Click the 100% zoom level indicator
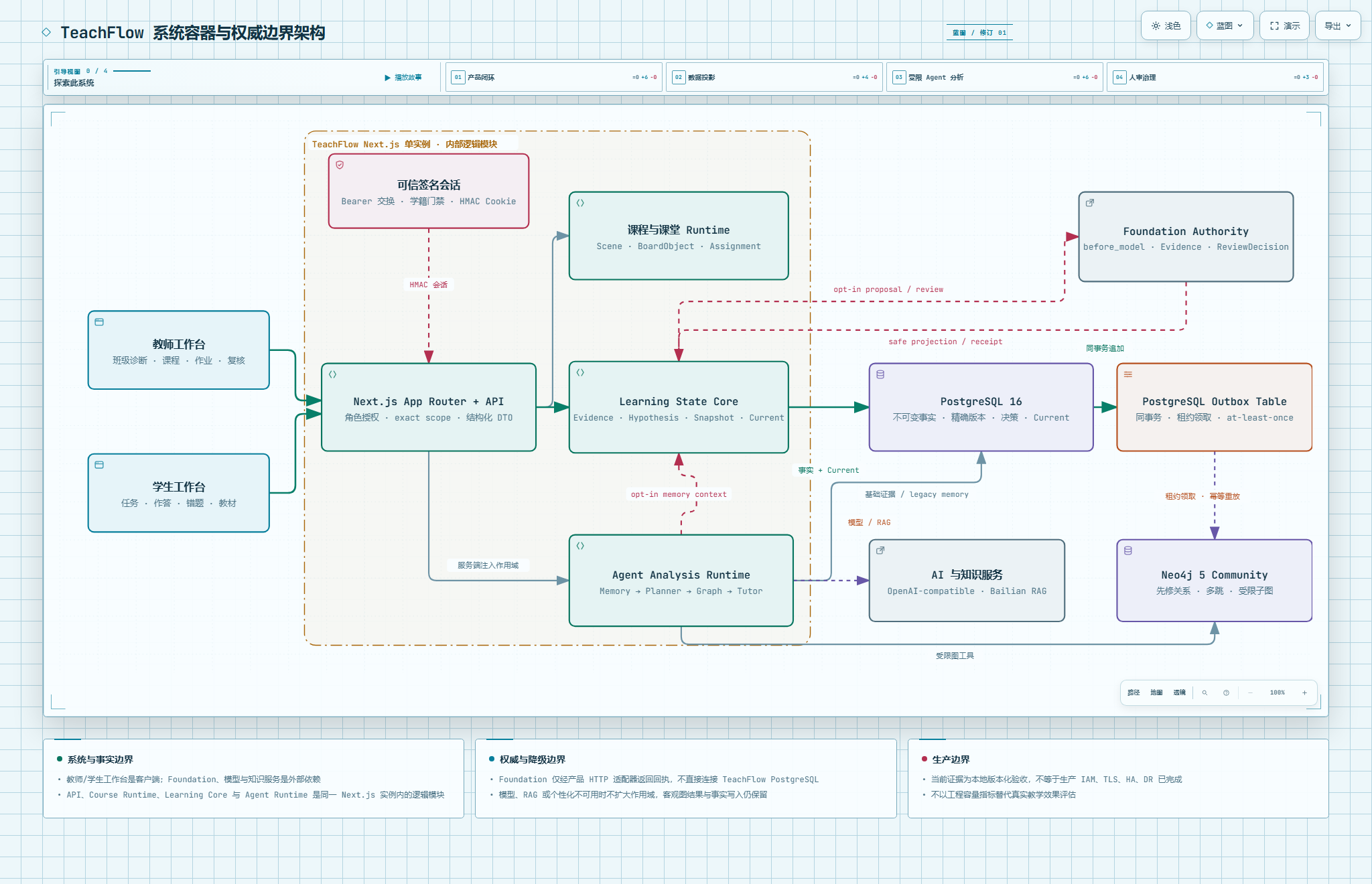 [x=1277, y=692]
